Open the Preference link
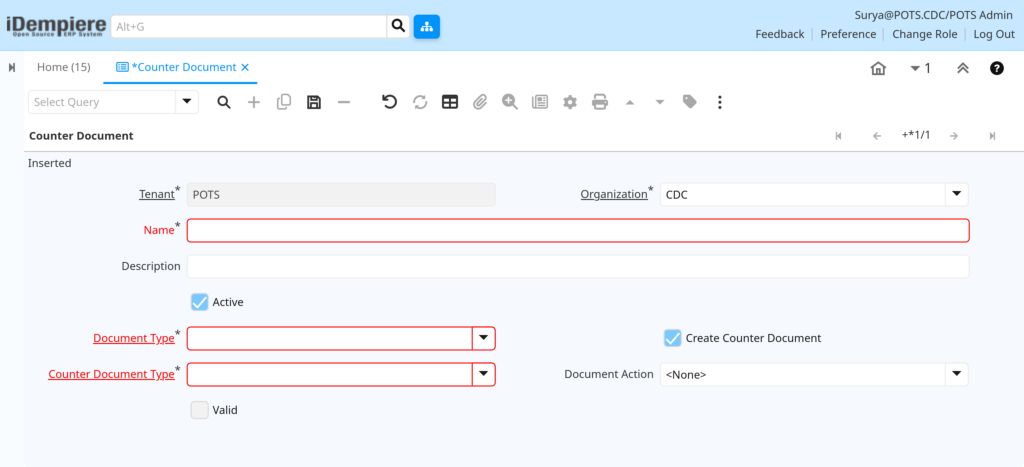Viewport: 1024px width, 467px height. 848,34
